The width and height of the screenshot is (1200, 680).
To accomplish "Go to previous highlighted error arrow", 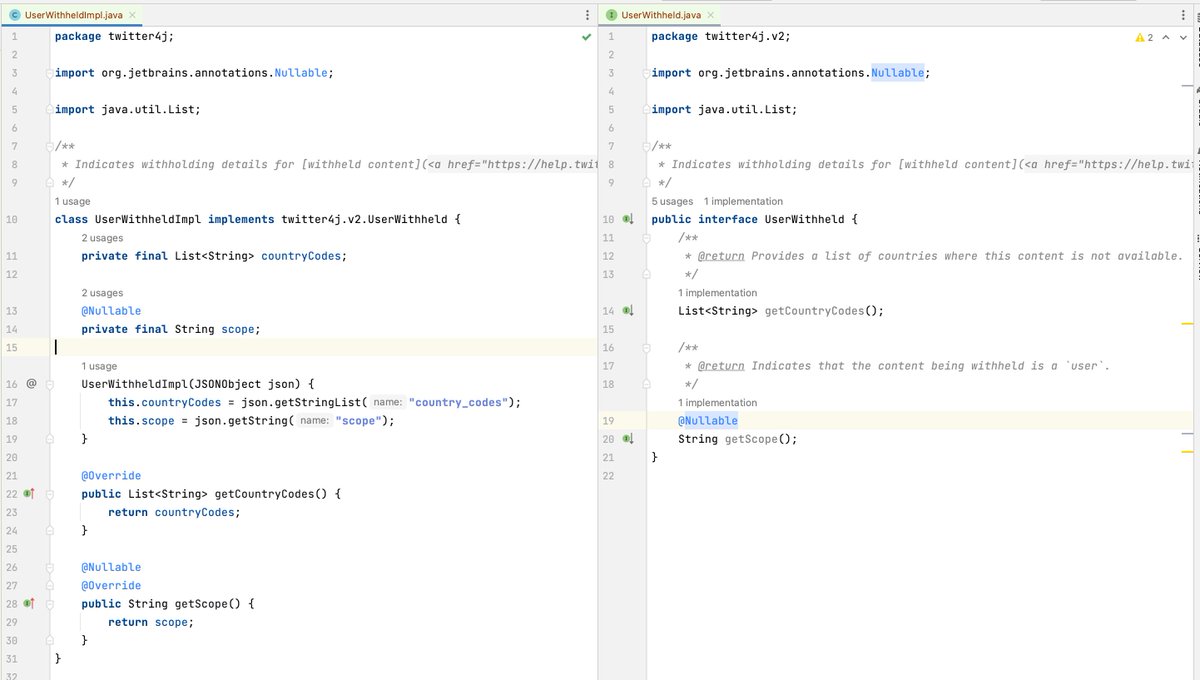I will pyautogui.click(x=1167, y=37).
